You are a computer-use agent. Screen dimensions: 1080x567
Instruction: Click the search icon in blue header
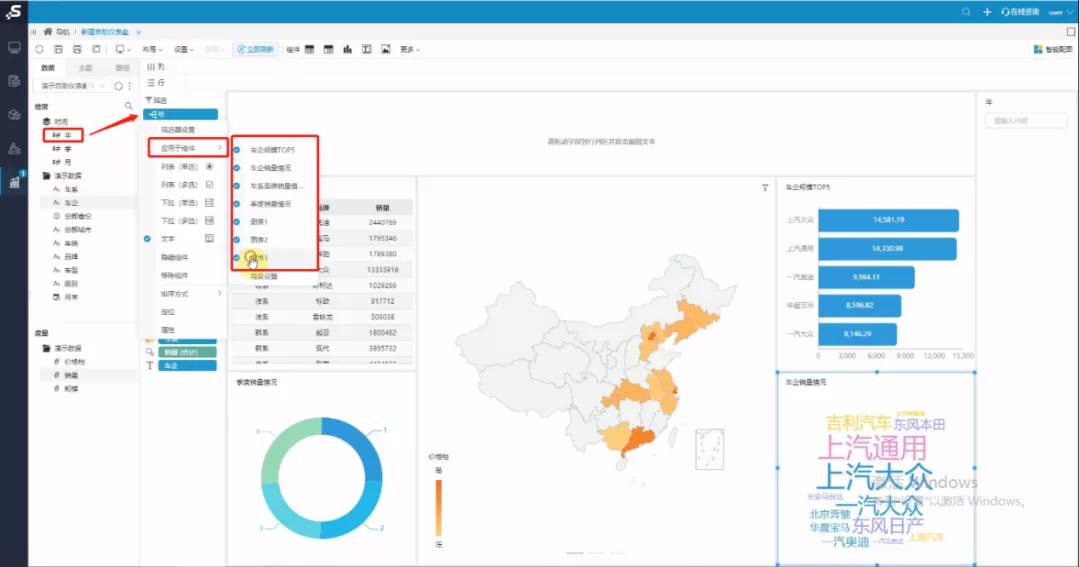pos(966,12)
